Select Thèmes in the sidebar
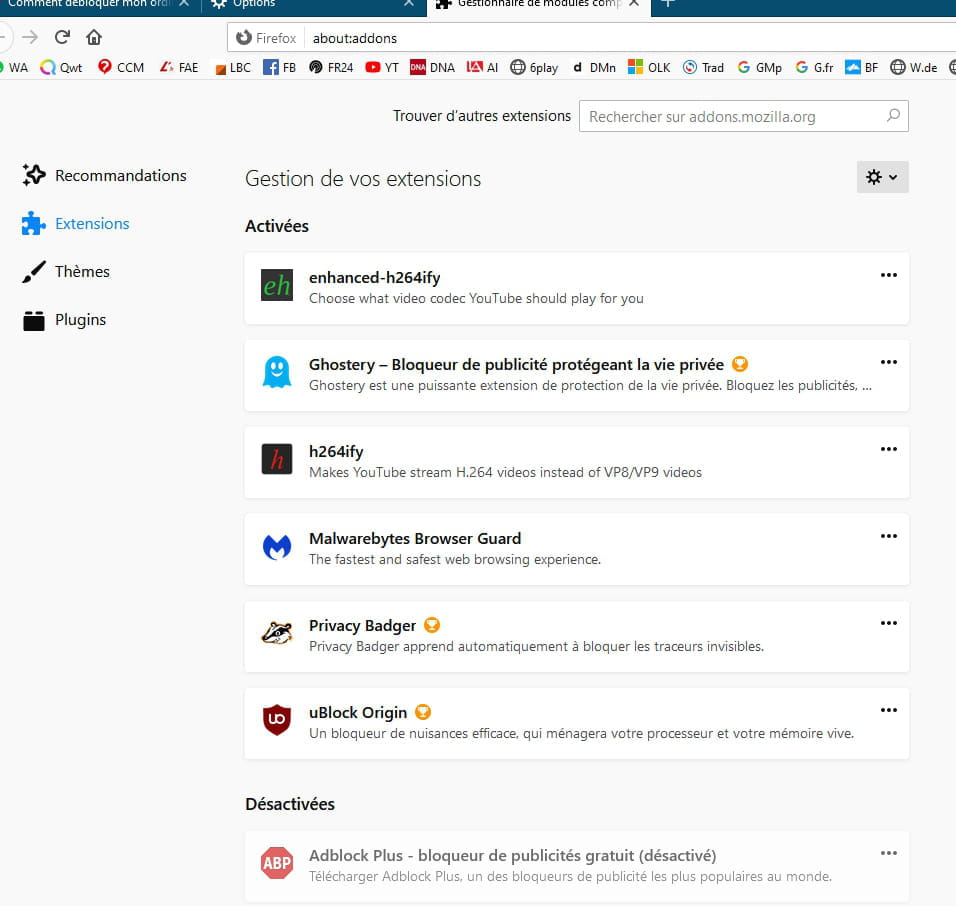This screenshot has width=956, height=906. 66,271
